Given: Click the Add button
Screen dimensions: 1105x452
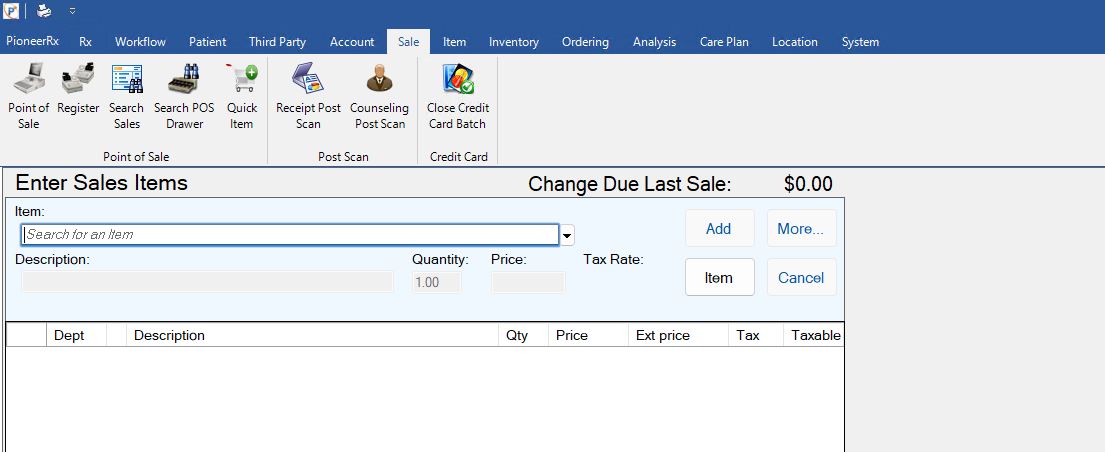Looking at the screenshot, I should pyautogui.click(x=719, y=228).
